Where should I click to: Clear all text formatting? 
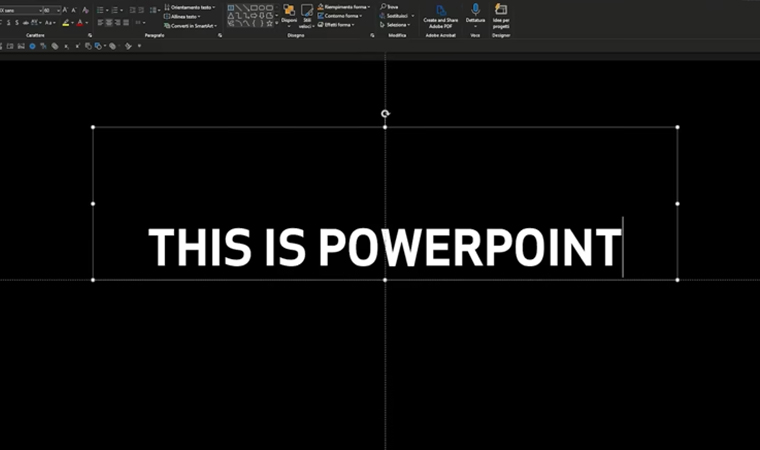tap(85, 10)
